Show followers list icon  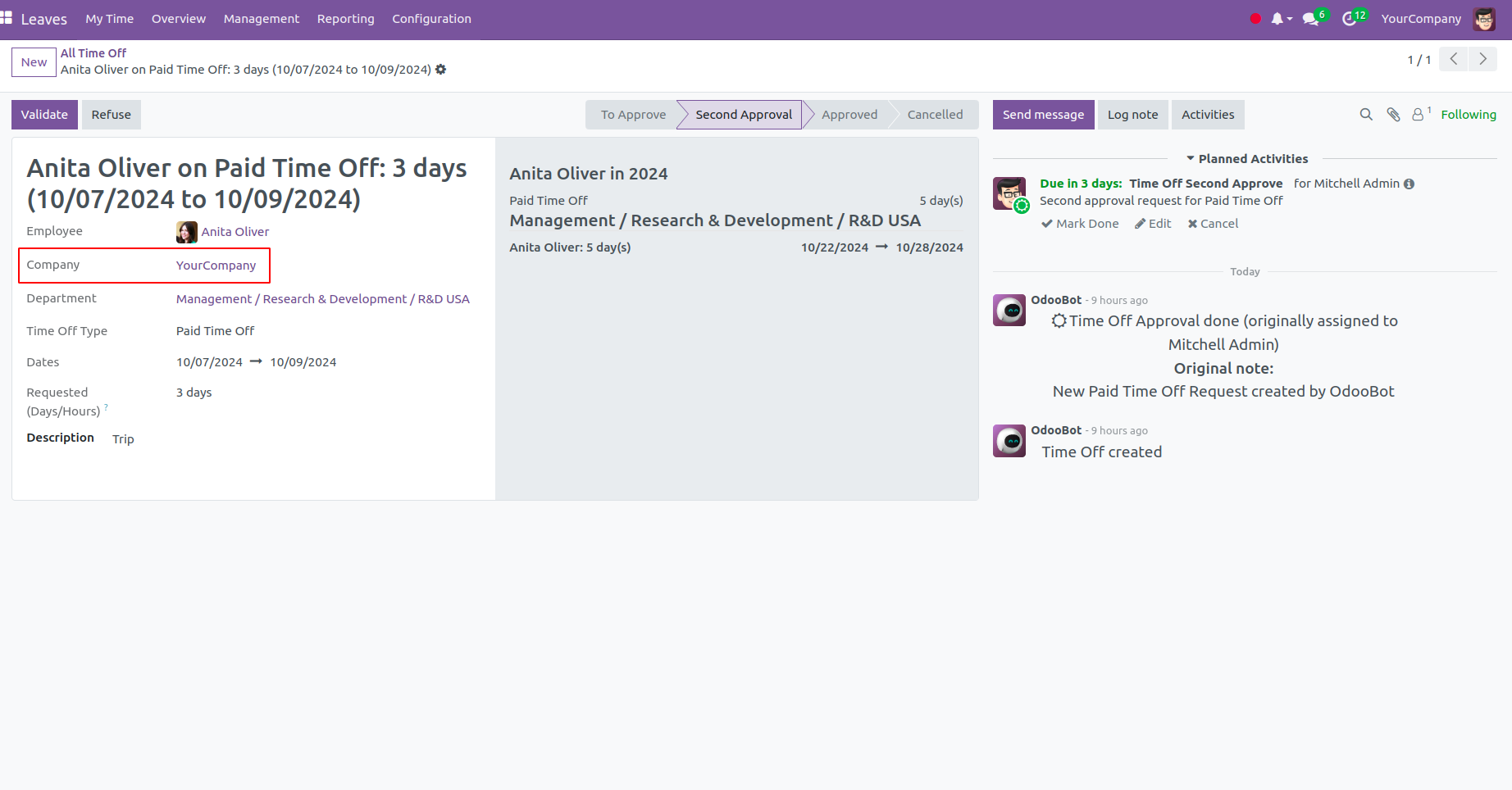tap(1419, 115)
